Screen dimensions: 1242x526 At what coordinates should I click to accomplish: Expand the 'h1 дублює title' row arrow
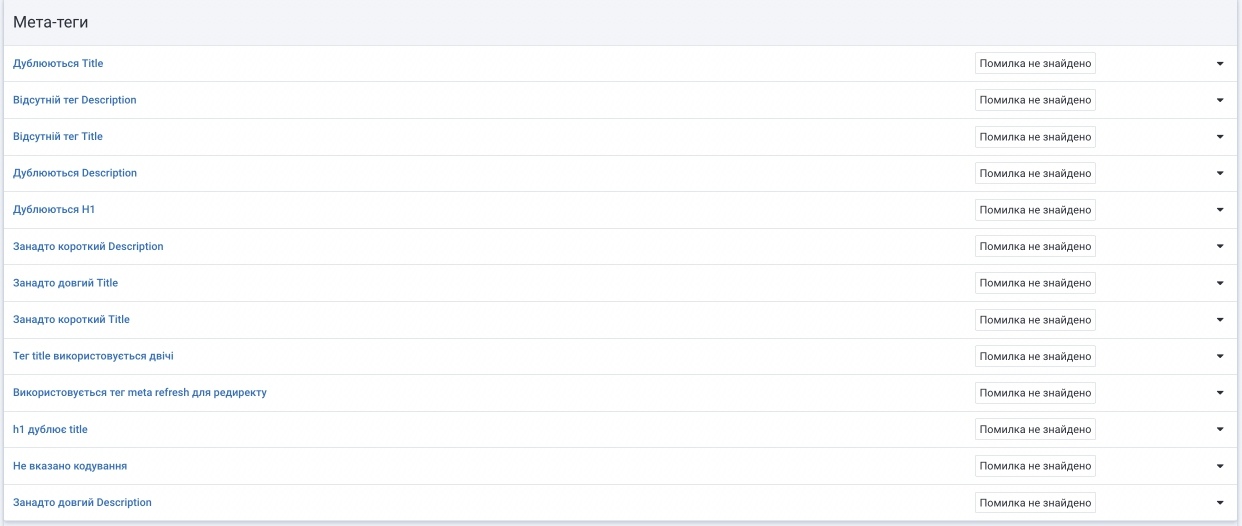tap(1220, 429)
